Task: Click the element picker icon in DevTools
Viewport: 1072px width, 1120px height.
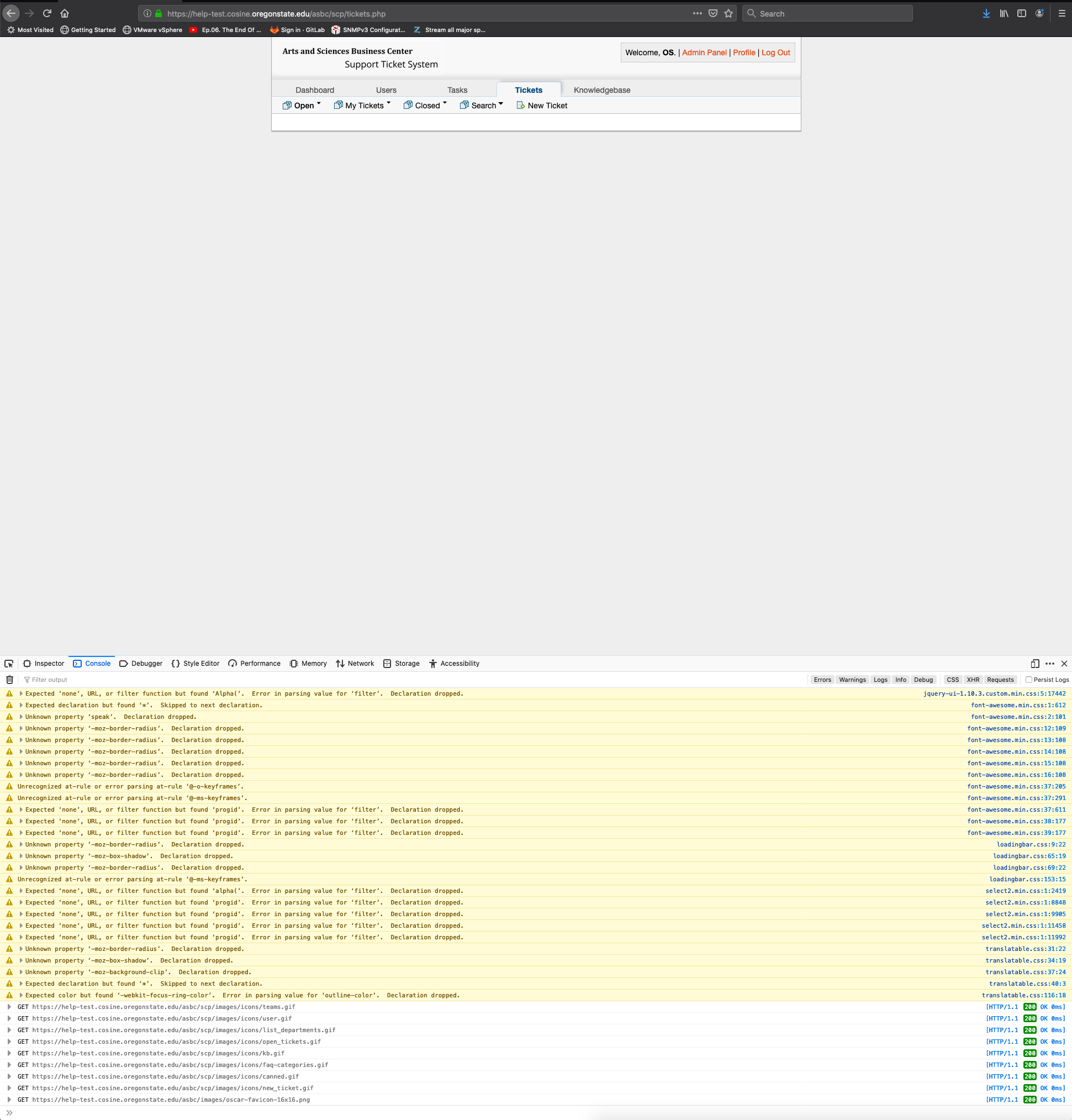Action: pyautogui.click(x=9, y=664)
